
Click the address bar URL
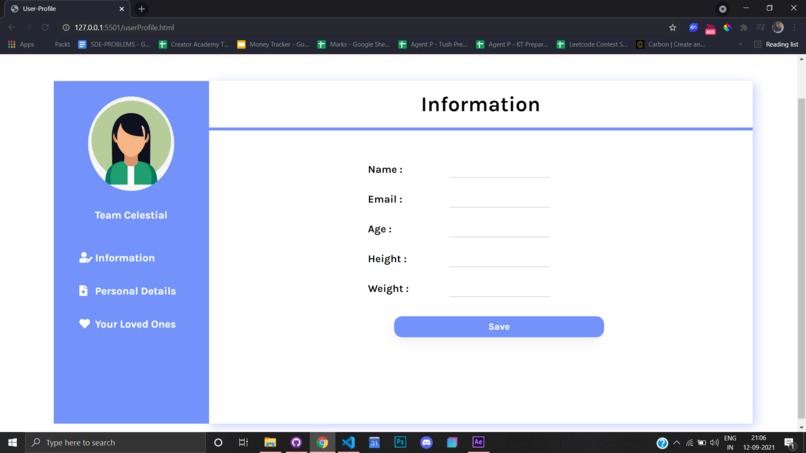click(x=124, y=27)
